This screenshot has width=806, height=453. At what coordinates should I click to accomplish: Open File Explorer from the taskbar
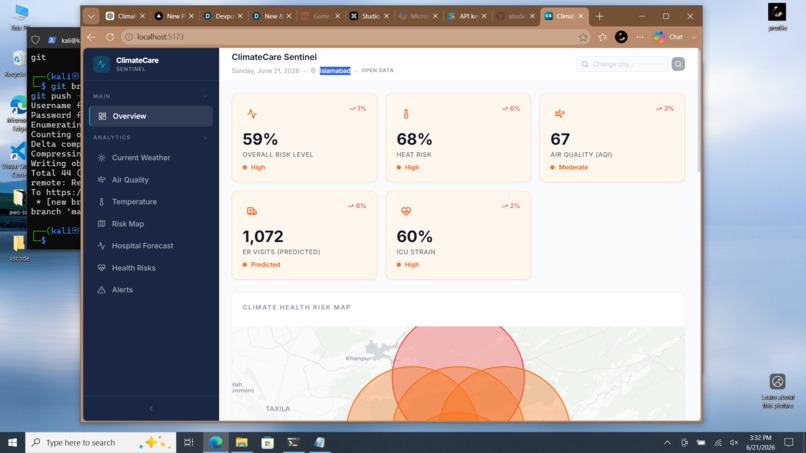click(x=242, y=443)
